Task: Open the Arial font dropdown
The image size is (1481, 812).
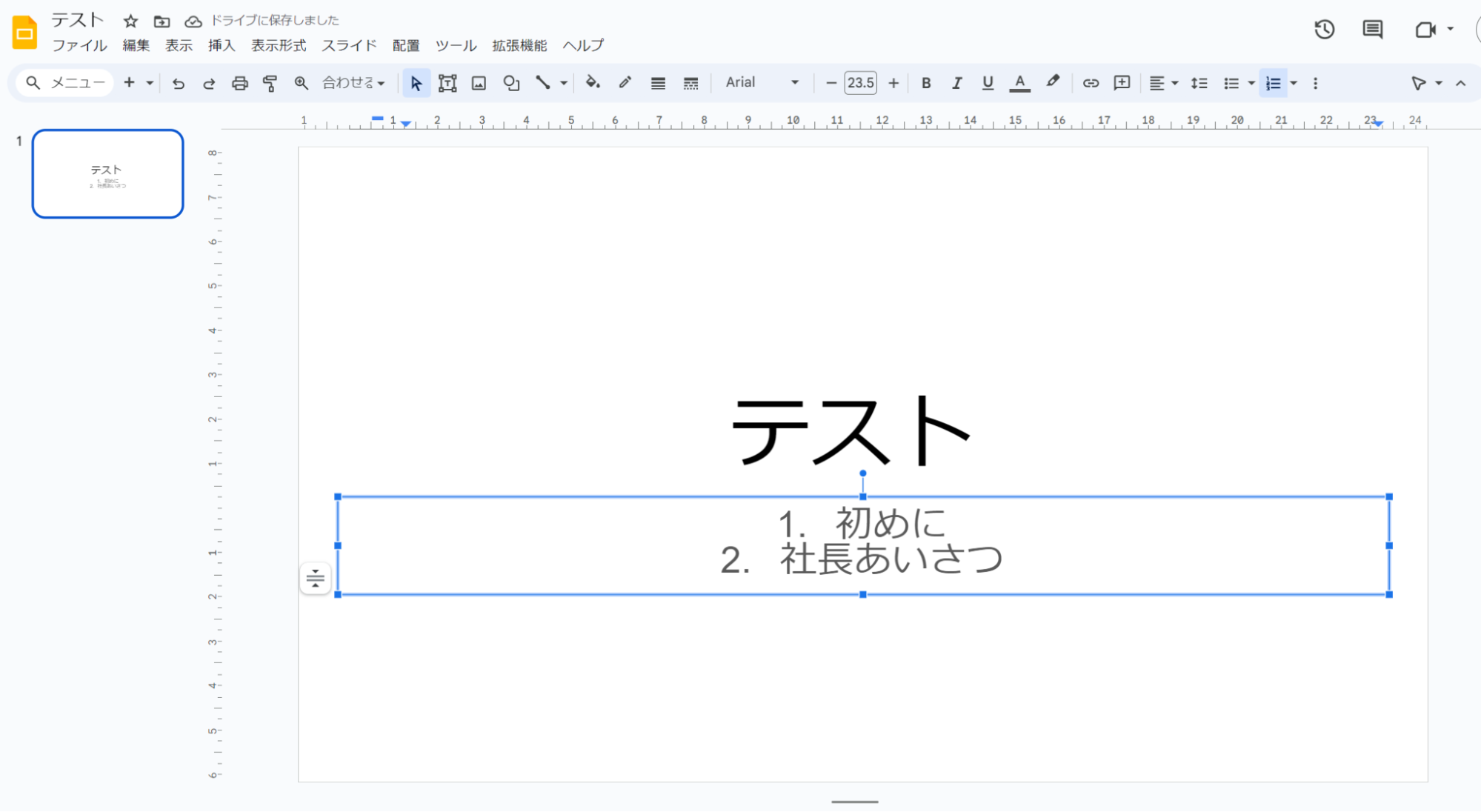Action: 762,82
